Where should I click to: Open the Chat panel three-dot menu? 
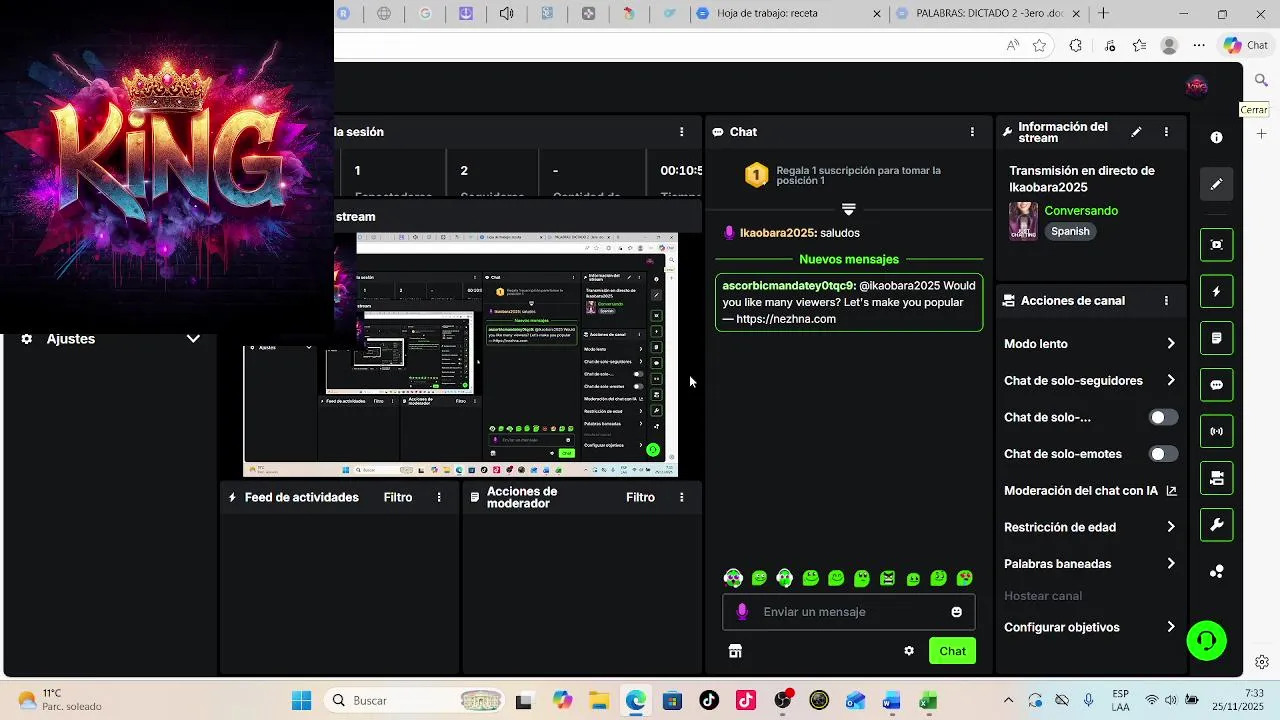click(x=972, y=132)
